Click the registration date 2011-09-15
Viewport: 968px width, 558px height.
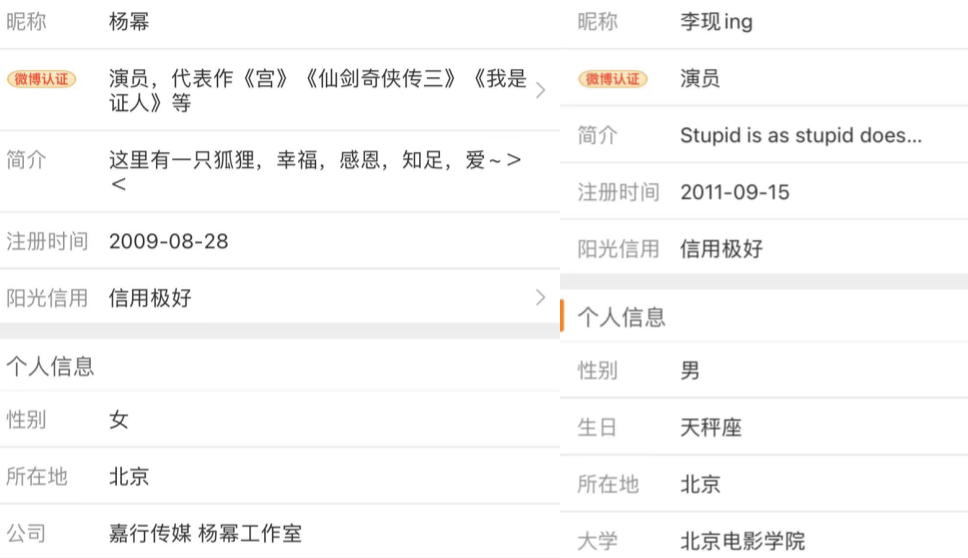(x=735, y=192)
